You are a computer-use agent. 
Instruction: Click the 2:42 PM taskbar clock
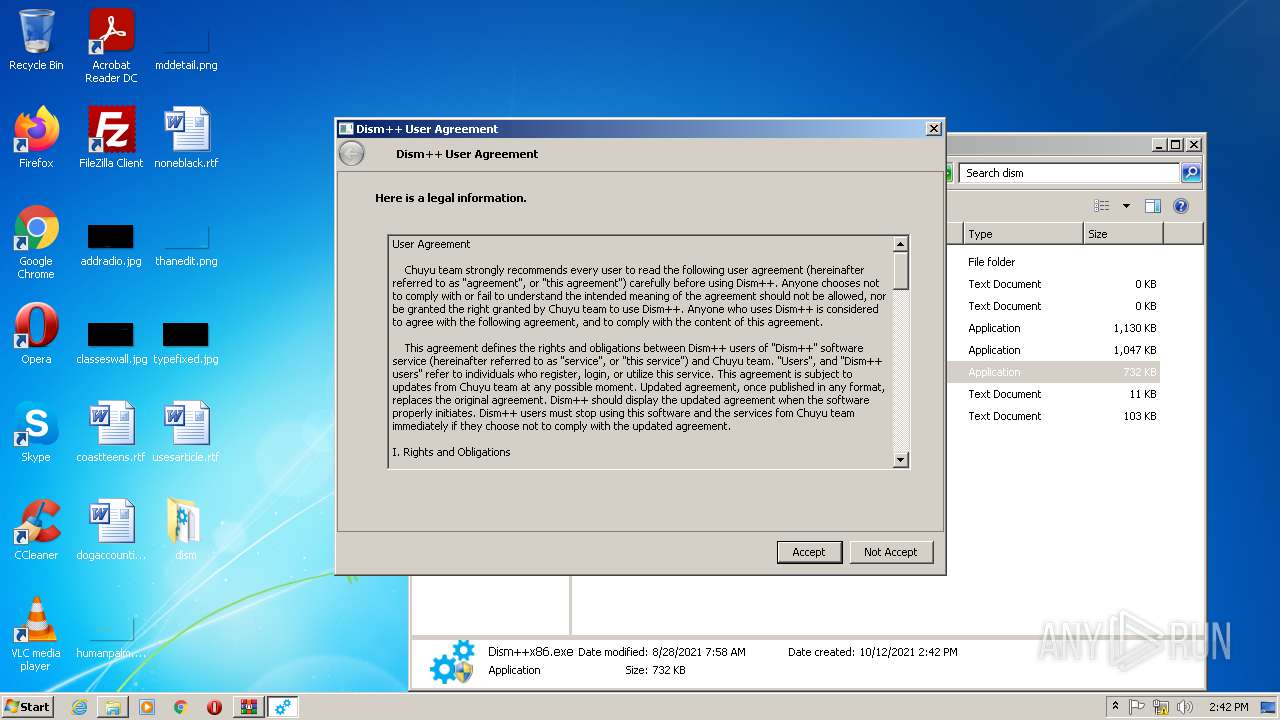coord(1228,707)
